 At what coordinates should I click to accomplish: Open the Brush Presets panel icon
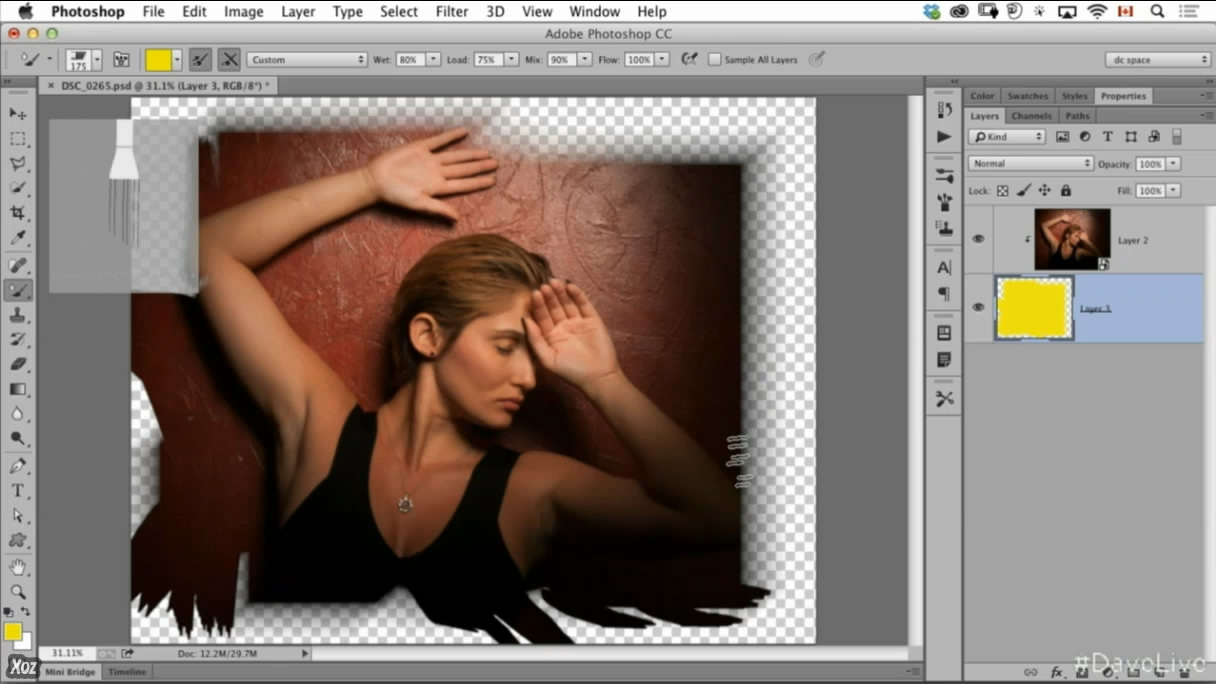tap(944, 175)
